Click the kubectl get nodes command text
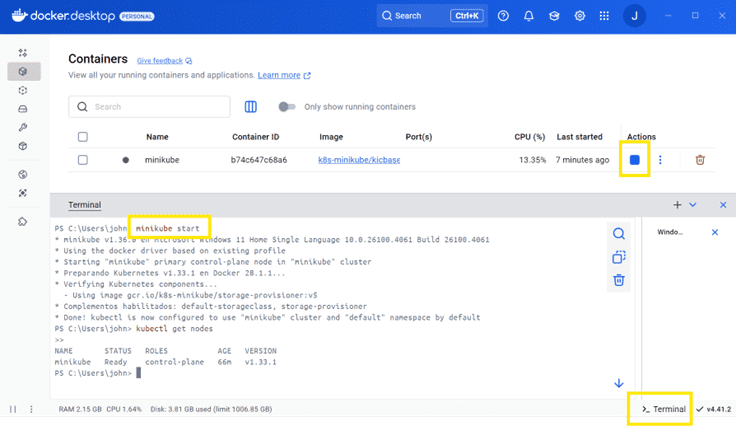This screenshot has height=426, width=736. point(174,328)
